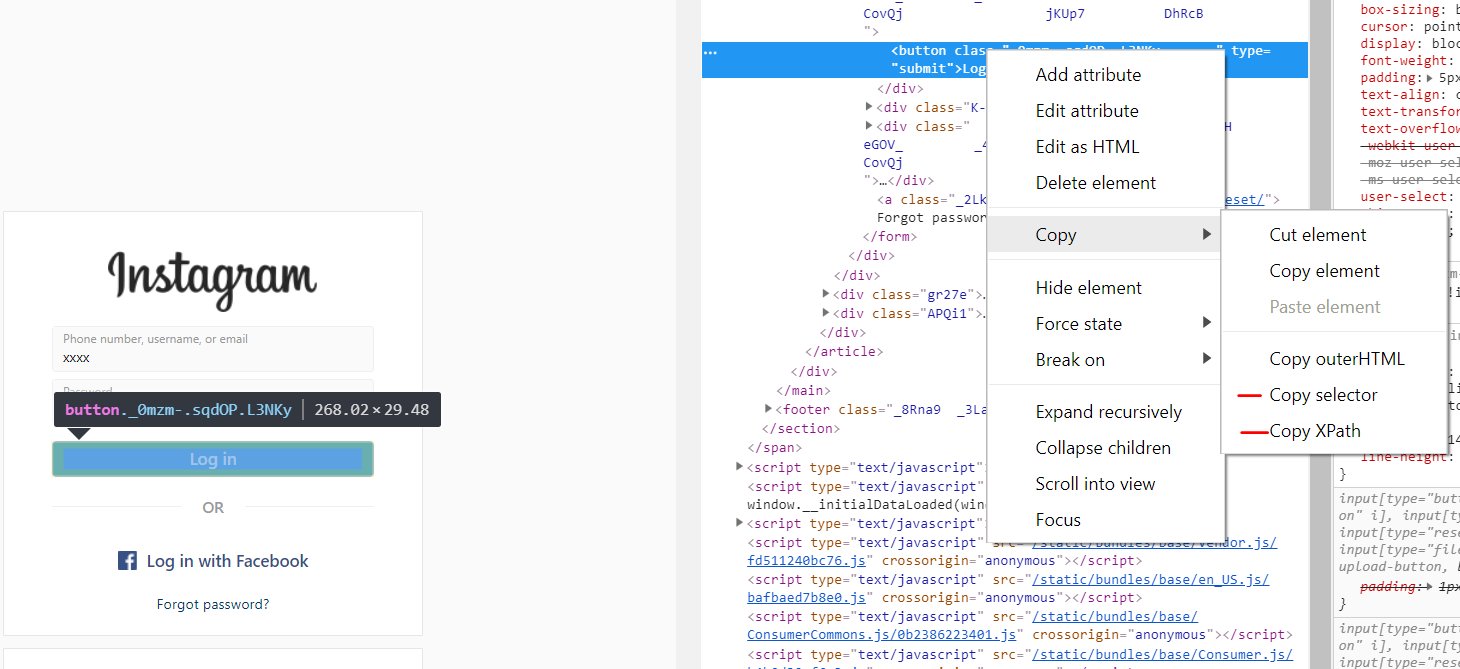
Task: Click the ellipsis on the selected button row
Action: tap(710, 51)
